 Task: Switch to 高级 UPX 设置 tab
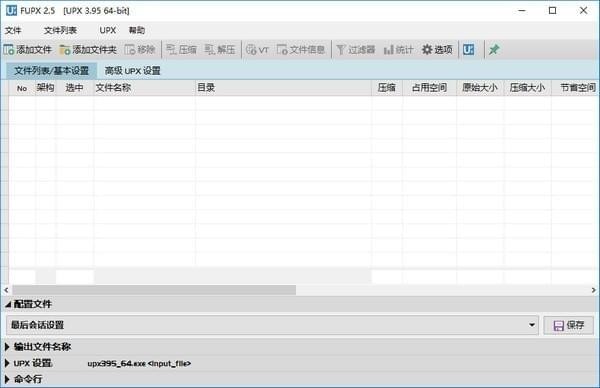132,70
